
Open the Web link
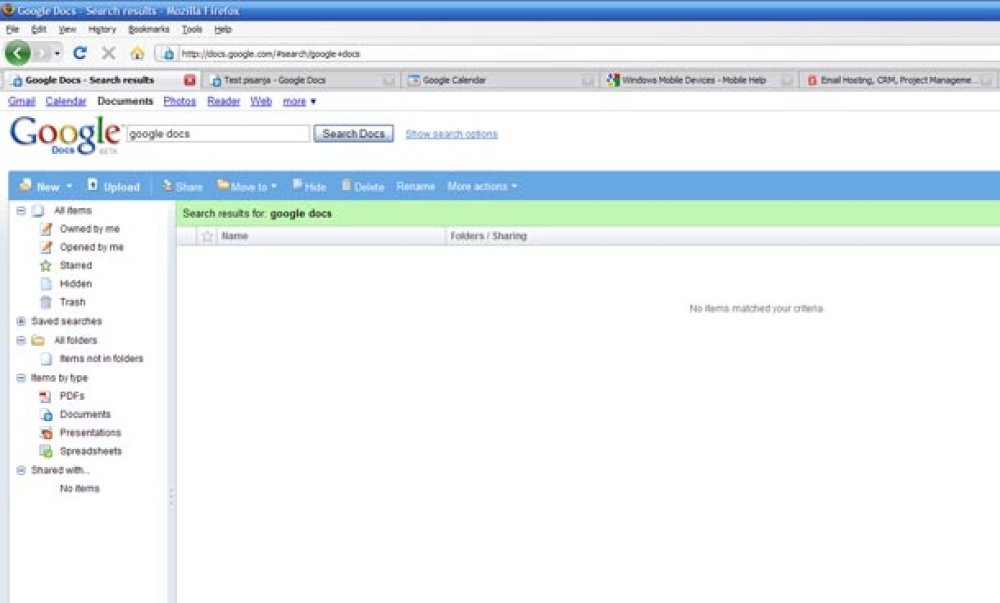261,101
